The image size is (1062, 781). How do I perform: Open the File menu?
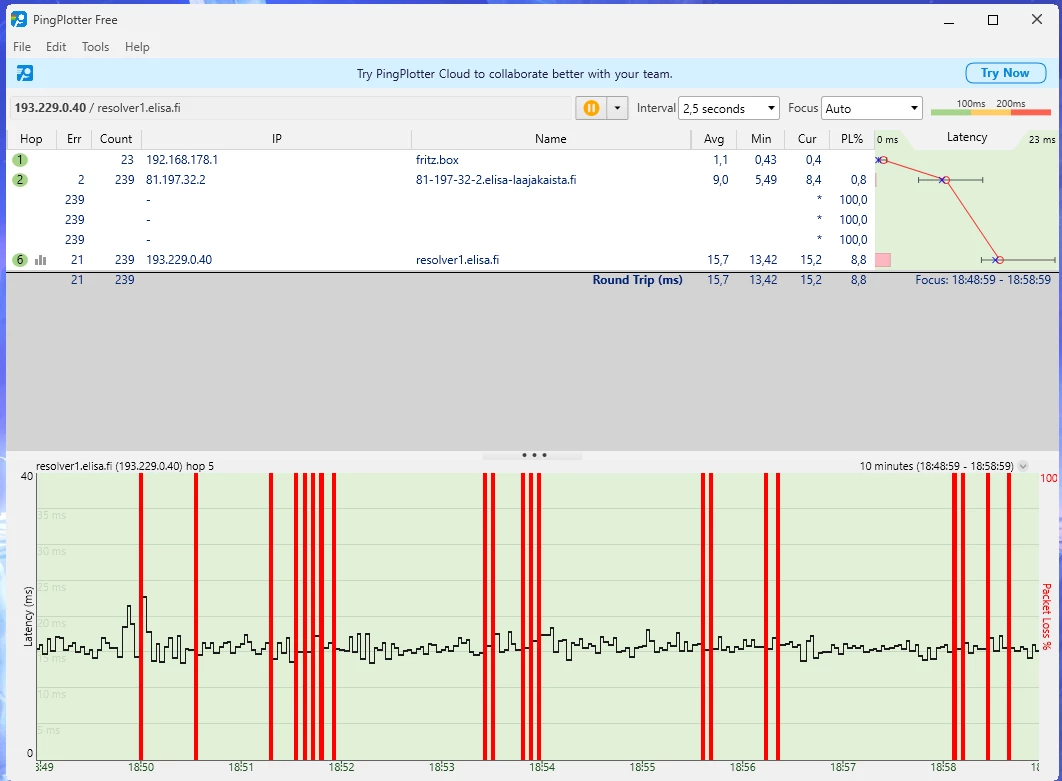pyautogui.click(x=22, y=47)
